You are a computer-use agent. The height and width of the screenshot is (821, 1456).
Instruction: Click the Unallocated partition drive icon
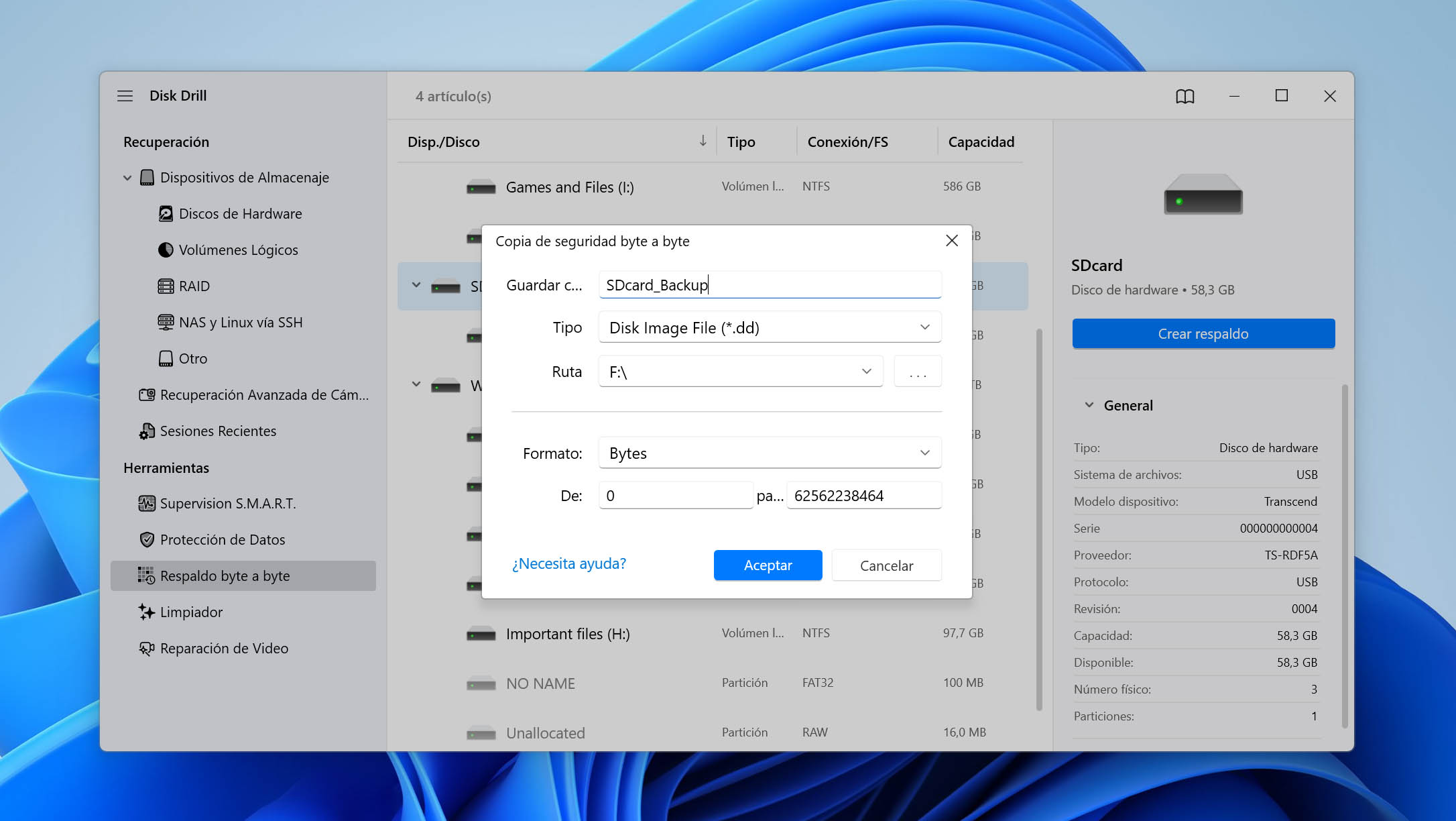[x=481, y=733]
